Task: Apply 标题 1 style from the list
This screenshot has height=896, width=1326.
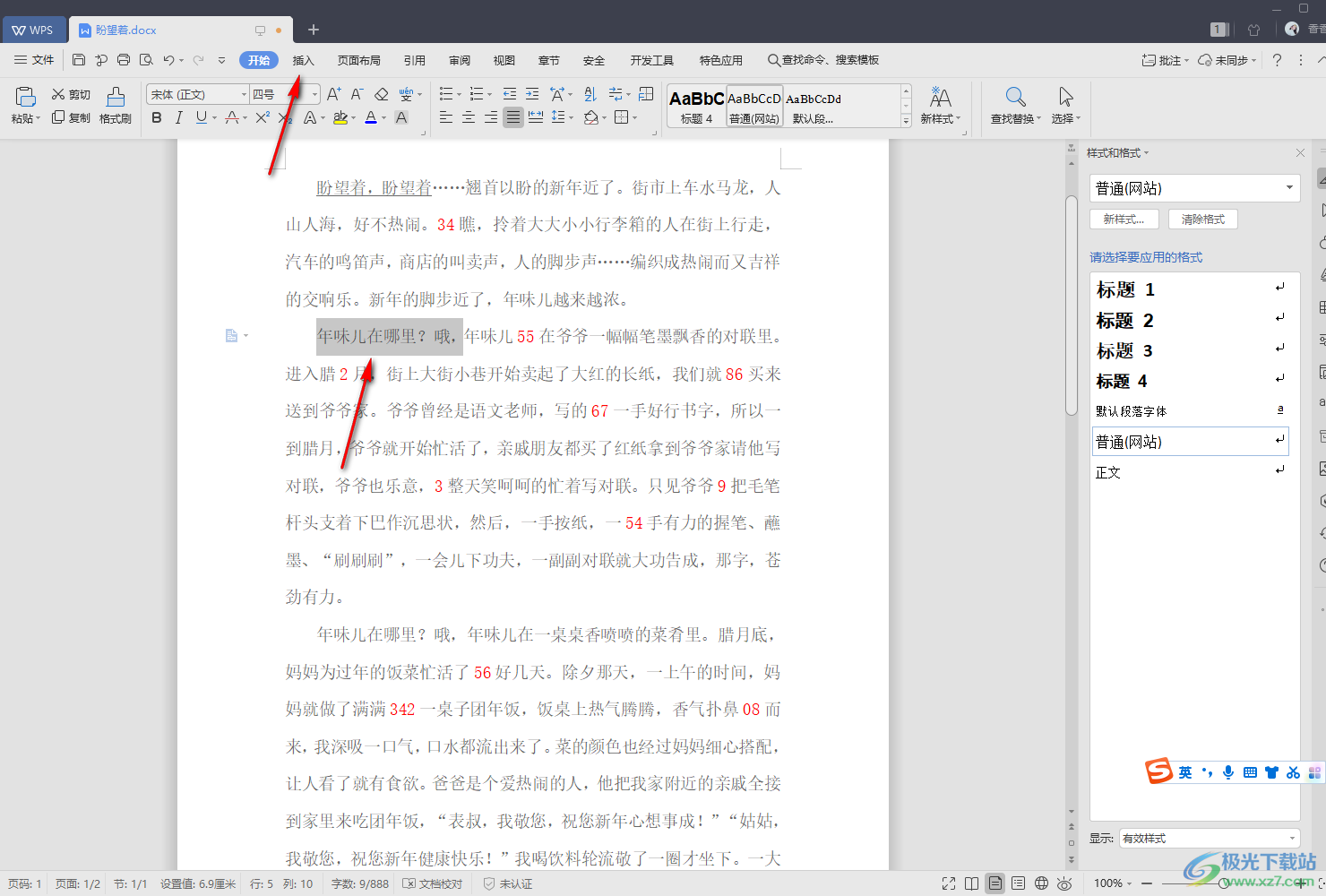Action: tap(1191, 289)
